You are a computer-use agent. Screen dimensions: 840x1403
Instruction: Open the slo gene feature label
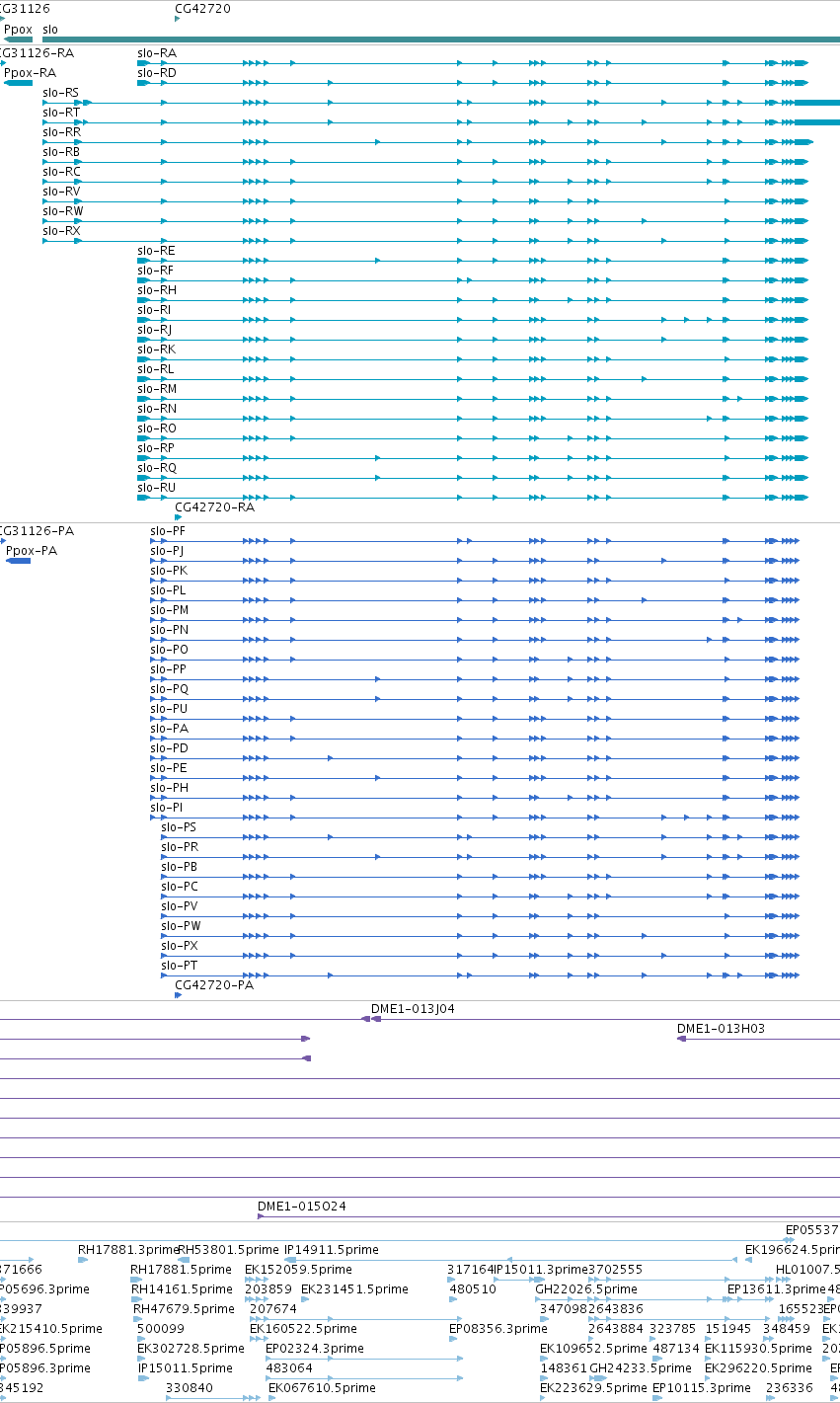pyautogui.click(x=50, y=30)
